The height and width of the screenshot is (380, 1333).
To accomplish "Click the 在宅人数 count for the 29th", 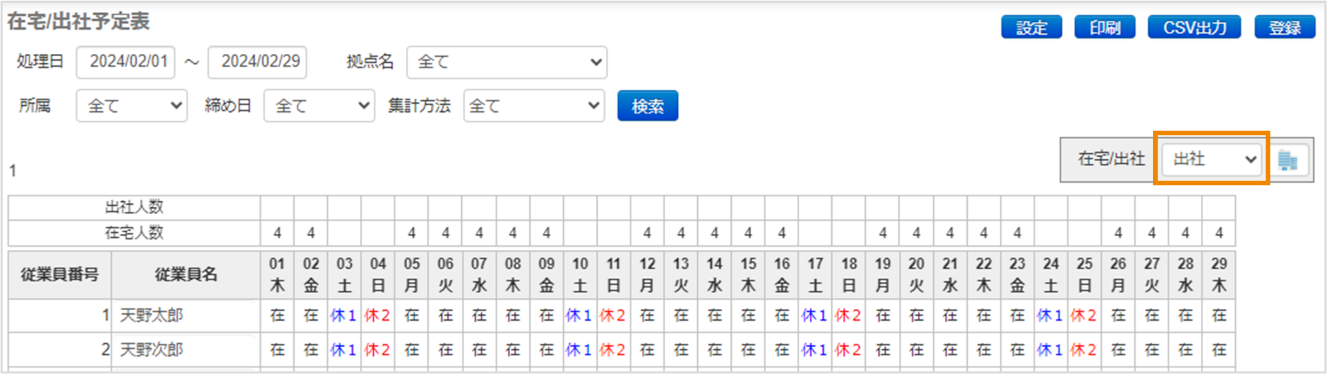I will point(1218,233).
